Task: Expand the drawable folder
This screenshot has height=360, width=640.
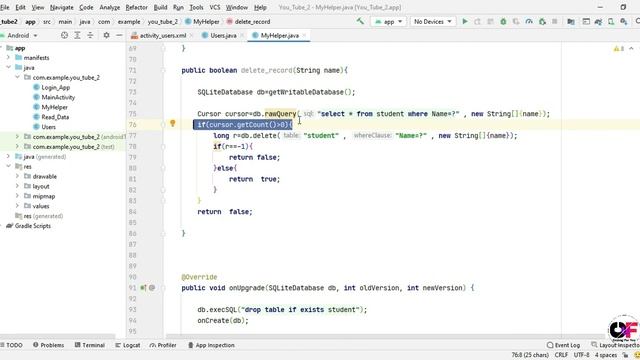Action: pos(17,176)
